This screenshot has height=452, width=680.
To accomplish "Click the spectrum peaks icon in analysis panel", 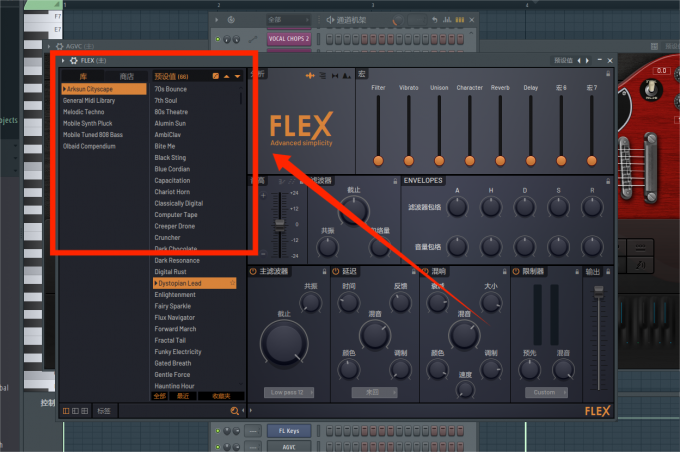I will (347, 76).
